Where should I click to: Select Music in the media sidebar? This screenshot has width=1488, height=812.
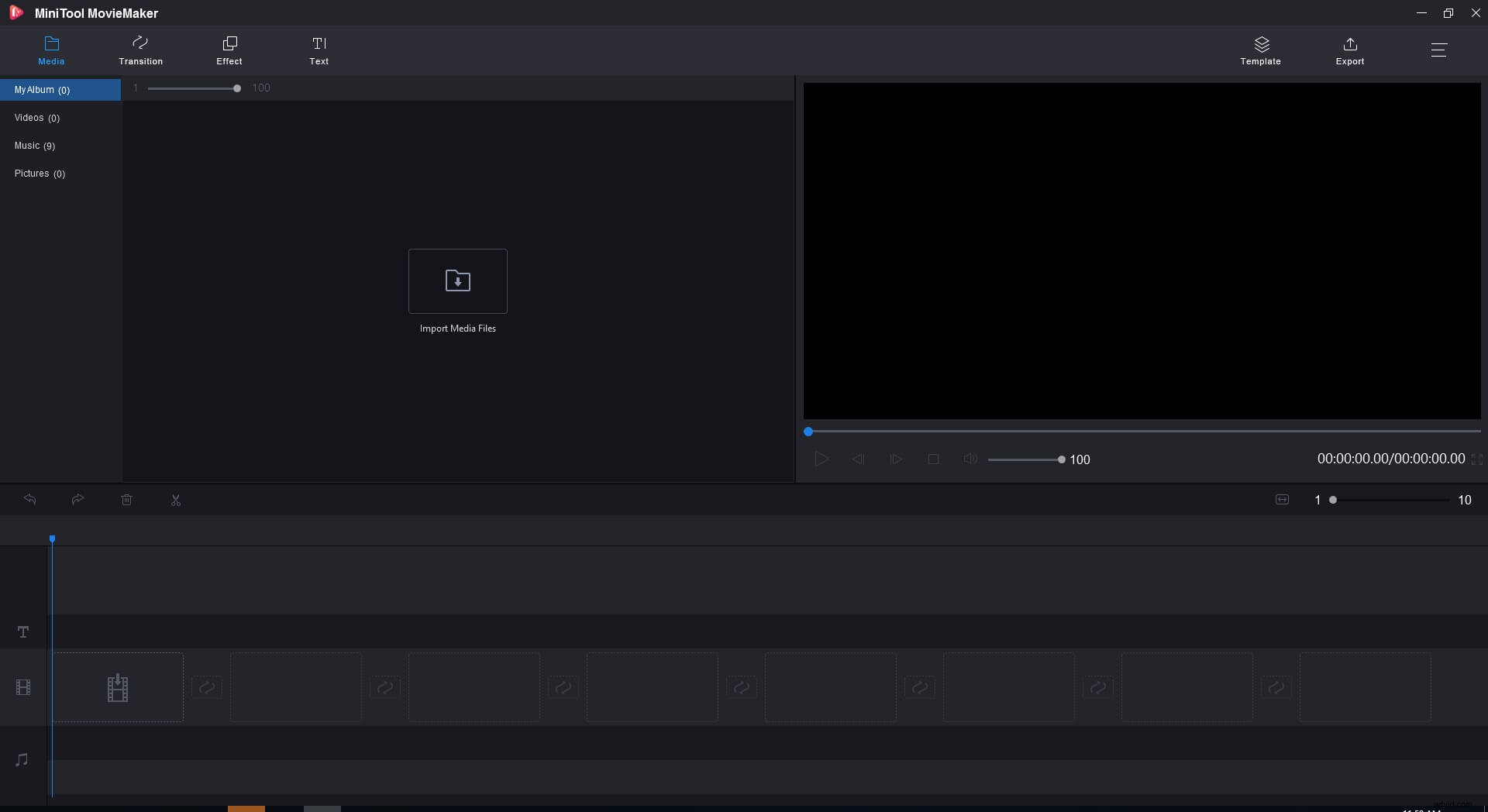pyautogui.click(x=35, y=146)
